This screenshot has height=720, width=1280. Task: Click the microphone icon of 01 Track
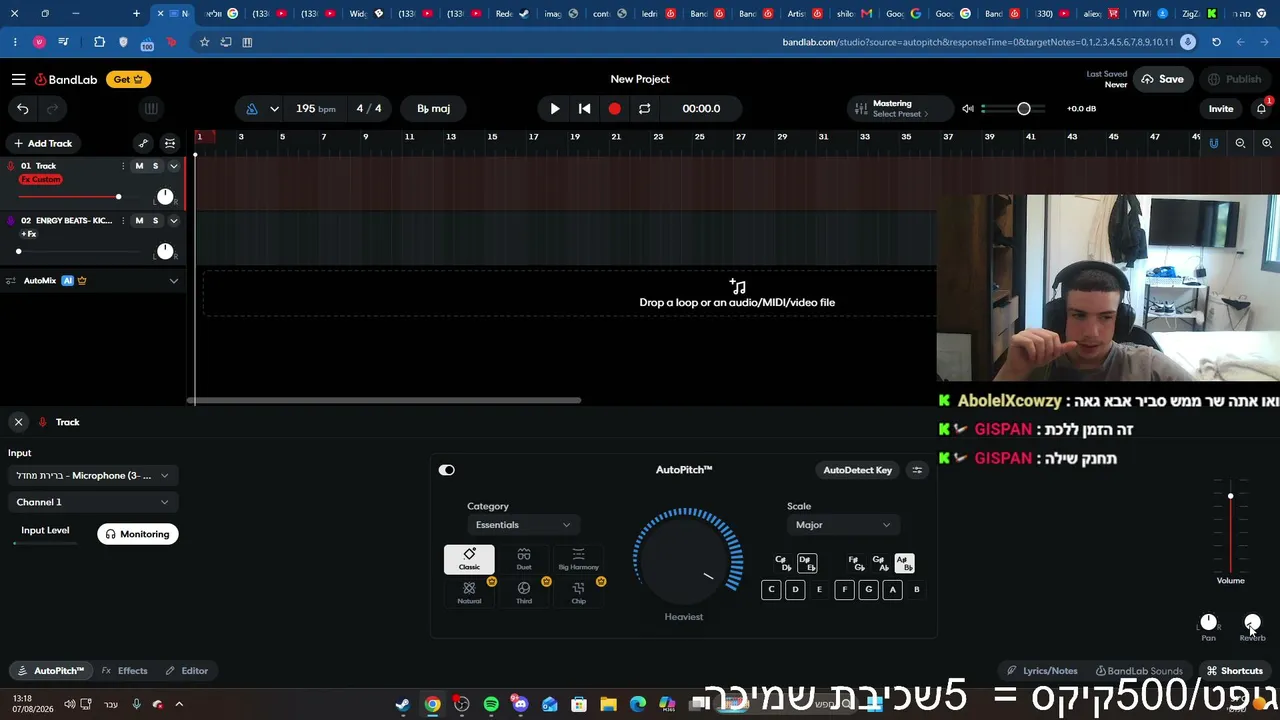tap(11, 166)
